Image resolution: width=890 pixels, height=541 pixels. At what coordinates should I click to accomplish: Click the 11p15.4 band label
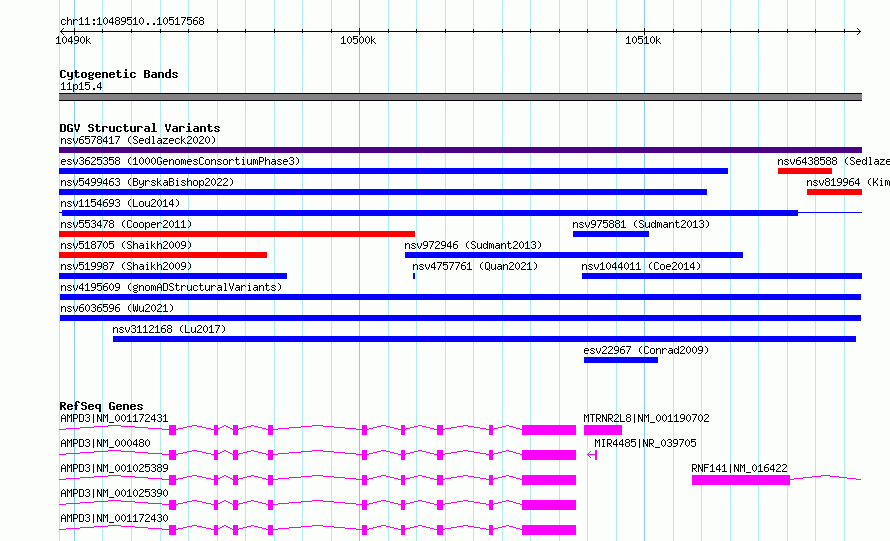[x=81, y=86]
